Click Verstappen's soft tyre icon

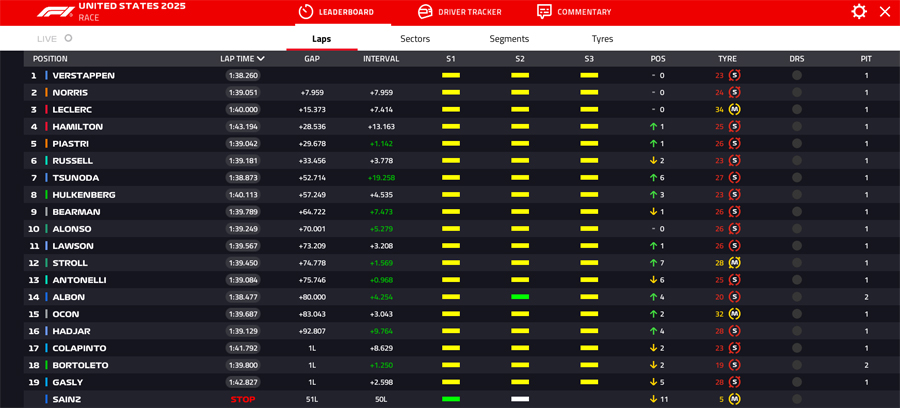pos(735,76)
